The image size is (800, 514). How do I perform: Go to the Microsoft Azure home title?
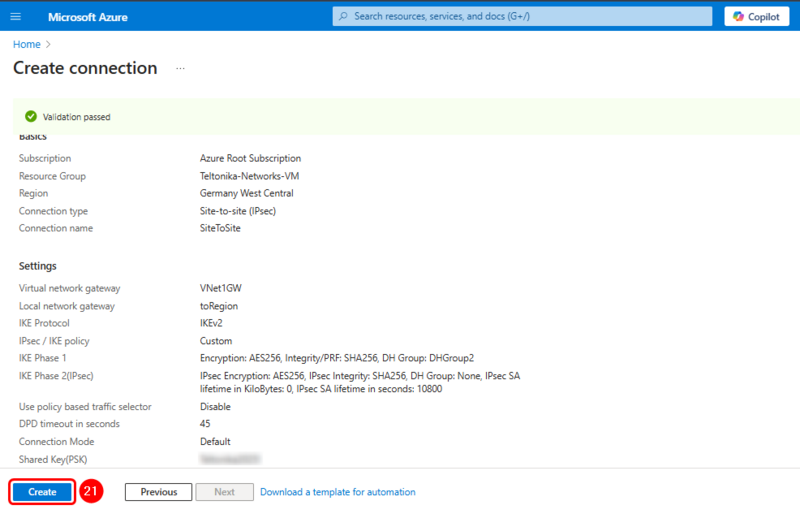(x=89, y=17)
